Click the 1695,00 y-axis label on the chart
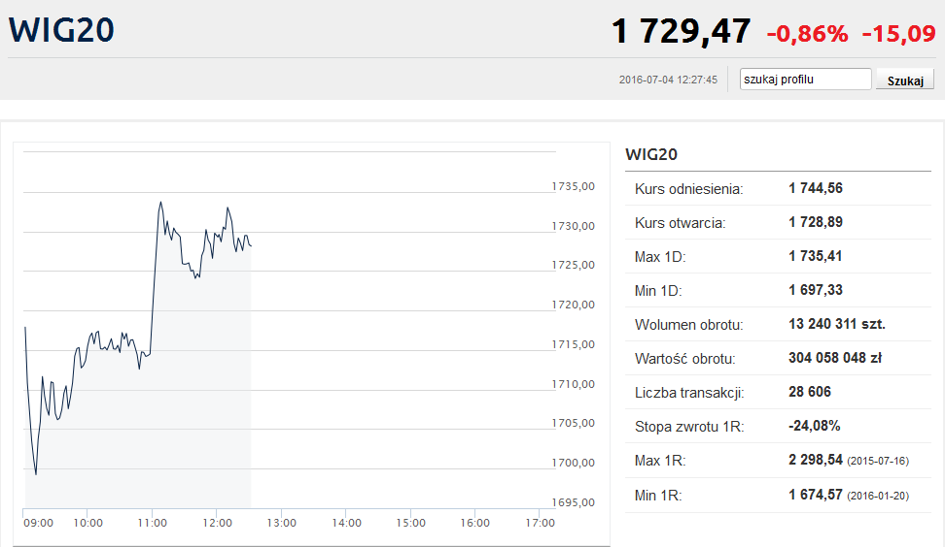Viewport: 945px width, 547px height. coord(573,502)
